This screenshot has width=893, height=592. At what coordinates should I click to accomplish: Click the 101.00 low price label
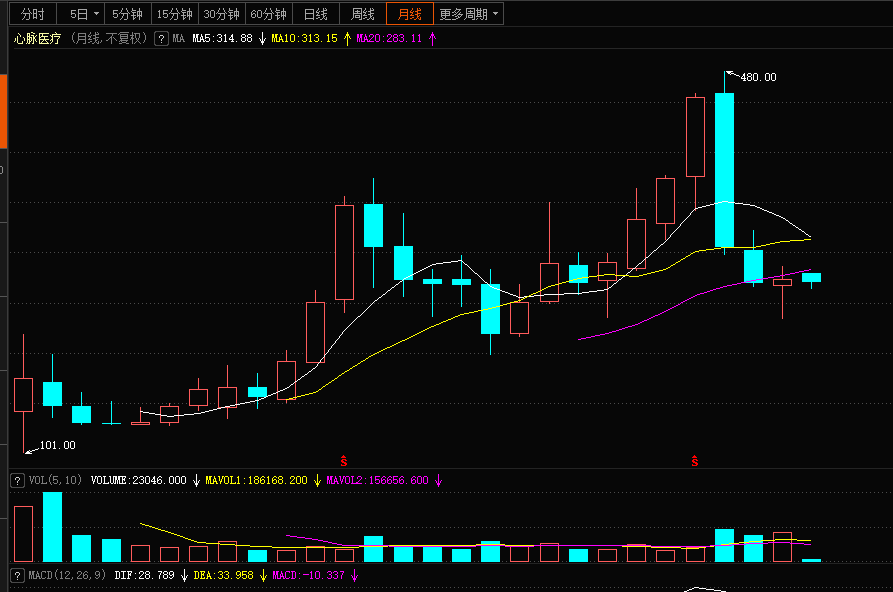pos(57,445)
